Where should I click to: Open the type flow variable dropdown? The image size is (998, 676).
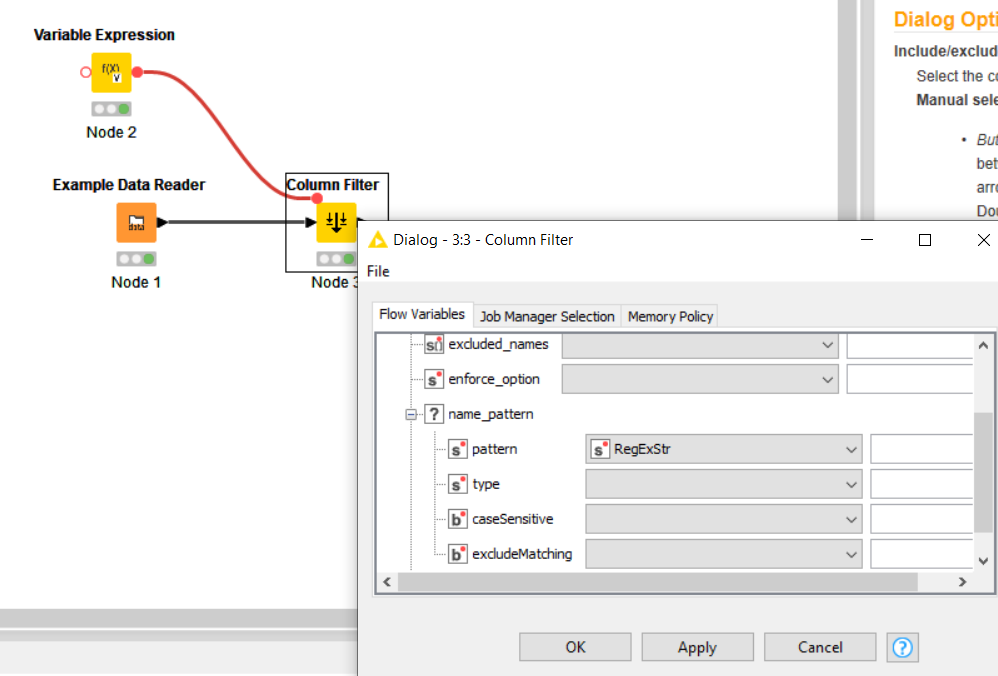coord(723,485)
